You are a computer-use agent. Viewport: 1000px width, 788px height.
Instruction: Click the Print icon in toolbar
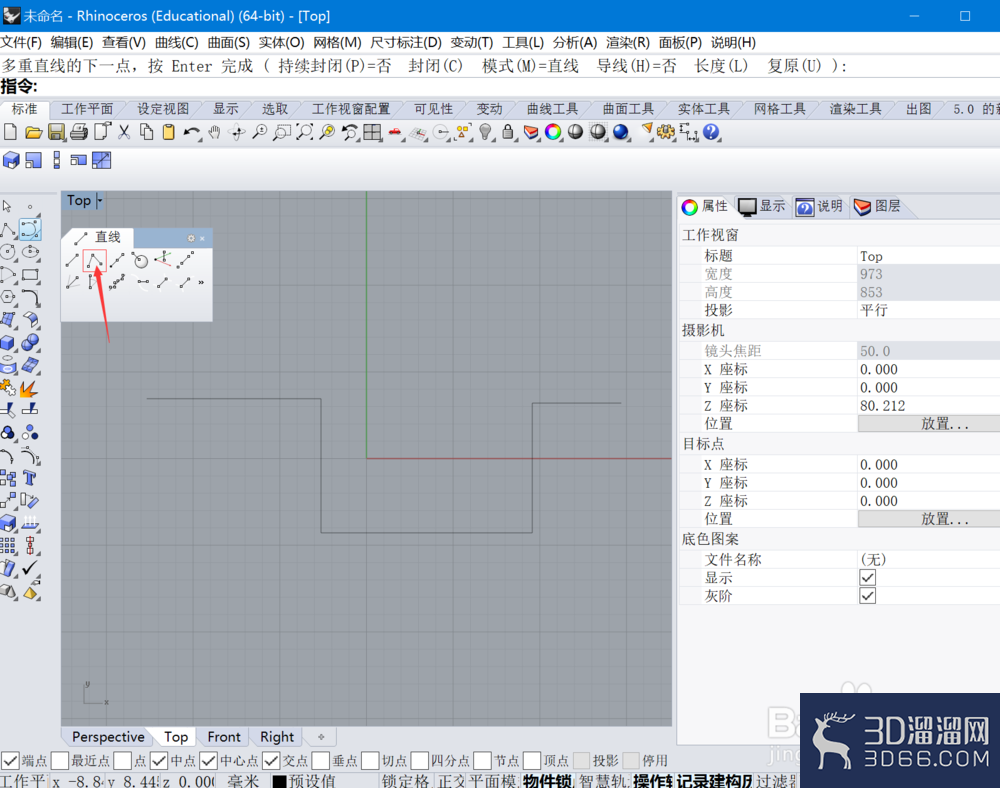(x=79, y=132)
